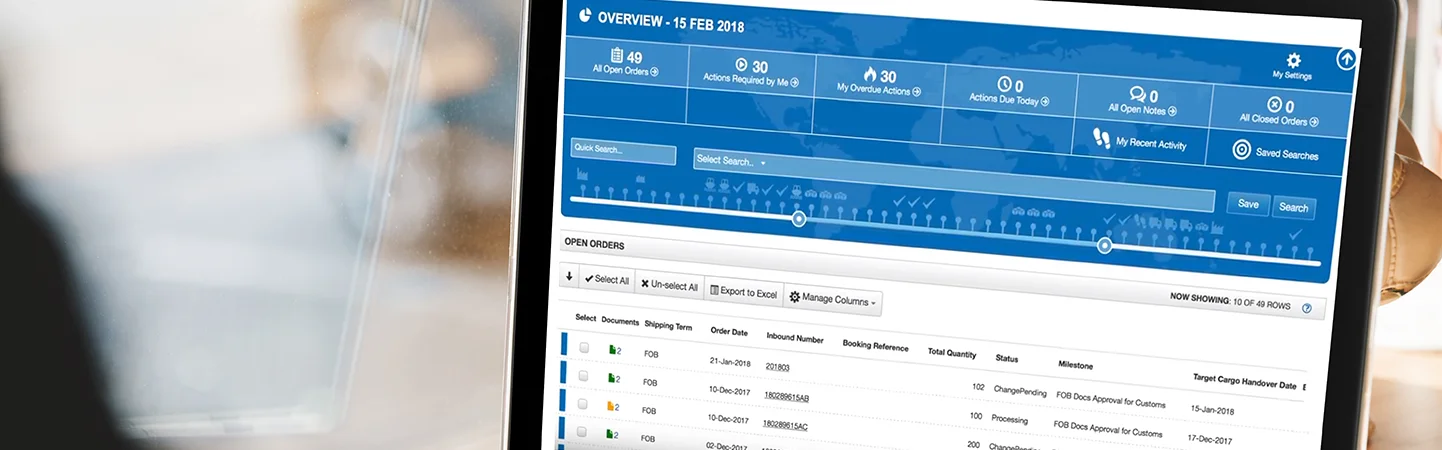The image size is (1442, 450).
Task: Click the orange document icon in 180289615AC row
Action: click(611, 406)
